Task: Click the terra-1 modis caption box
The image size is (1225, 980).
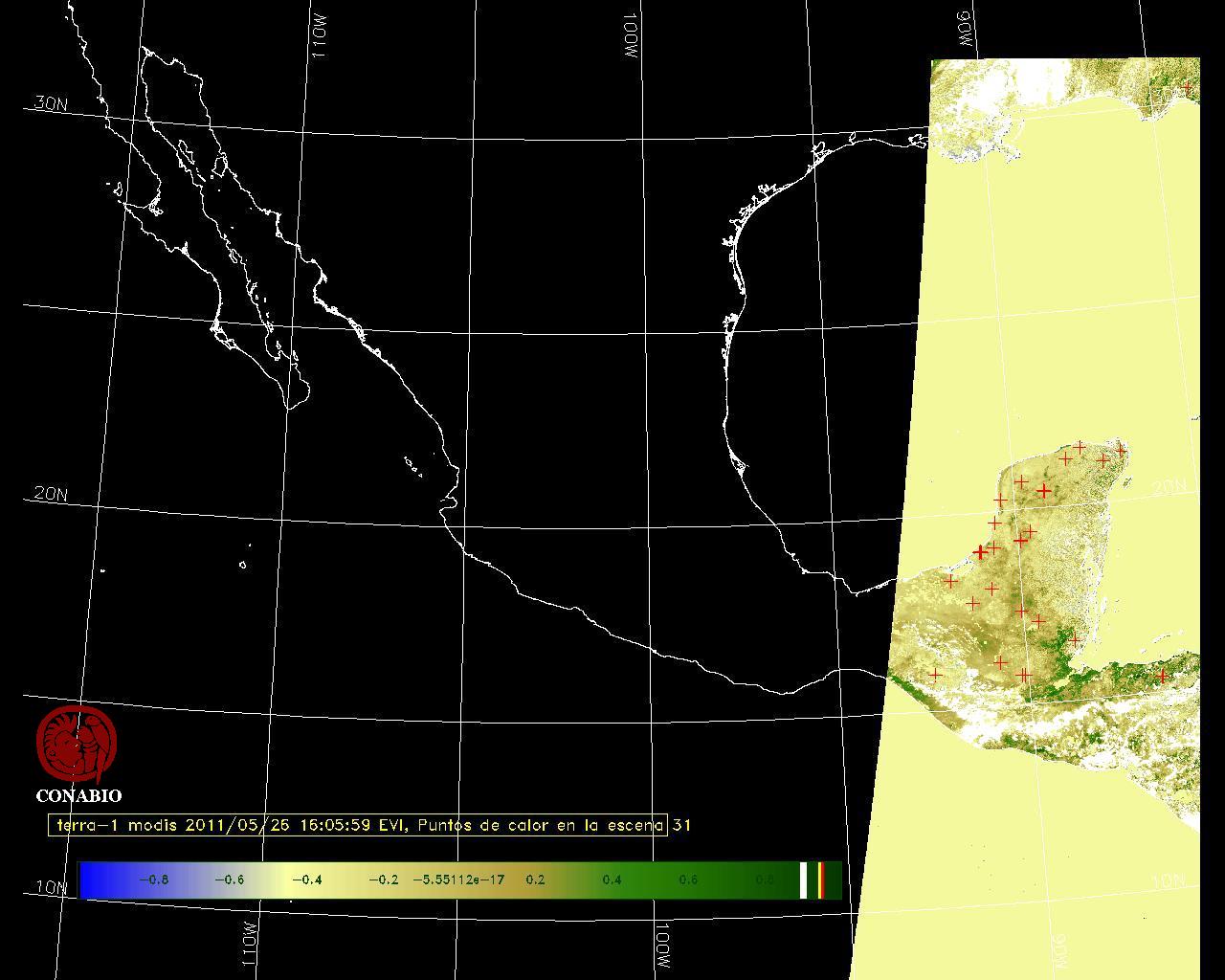Action: (x=358, y=825)
